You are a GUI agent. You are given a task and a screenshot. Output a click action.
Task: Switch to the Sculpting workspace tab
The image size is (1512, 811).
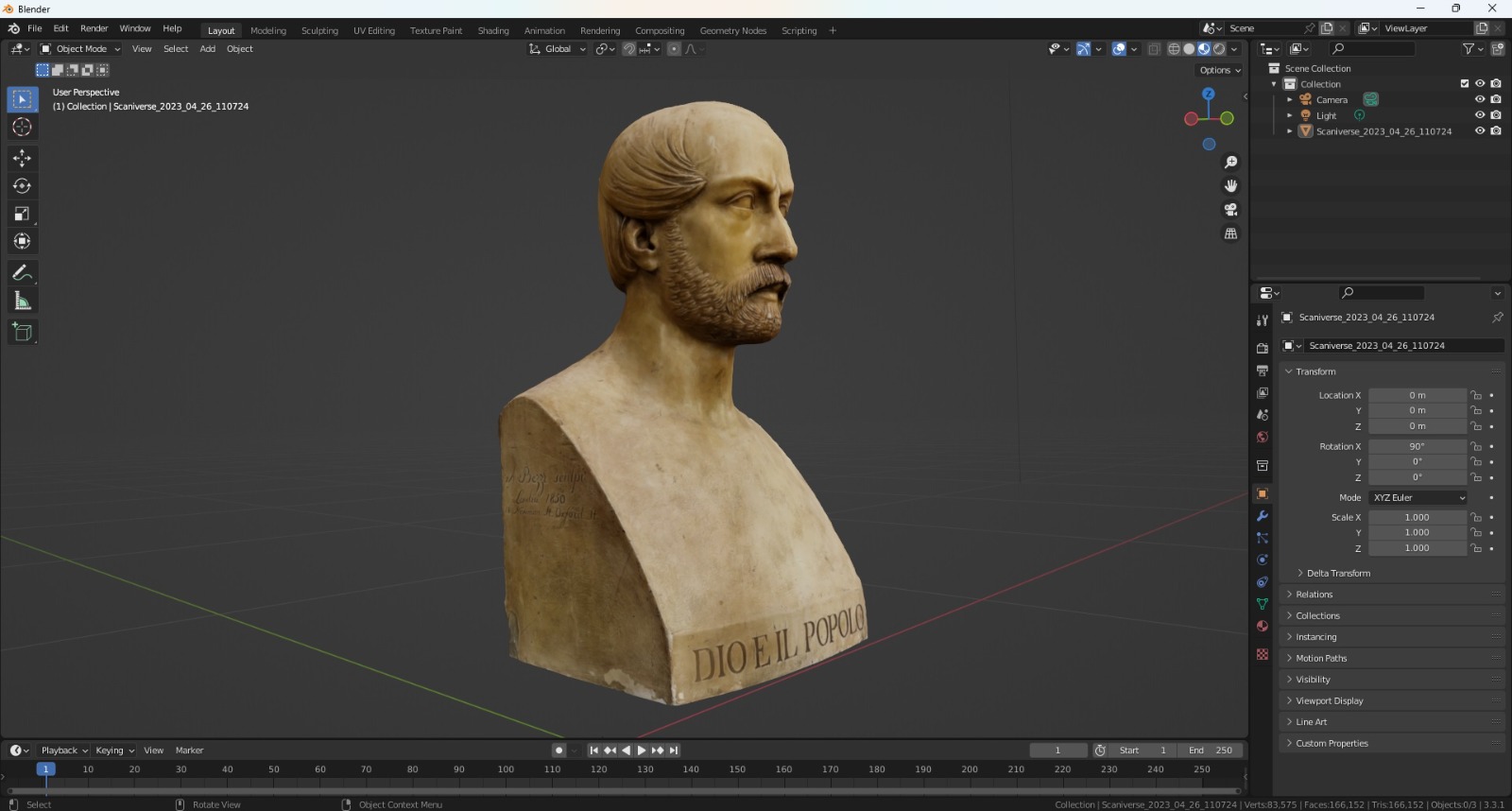coord(319,30)
